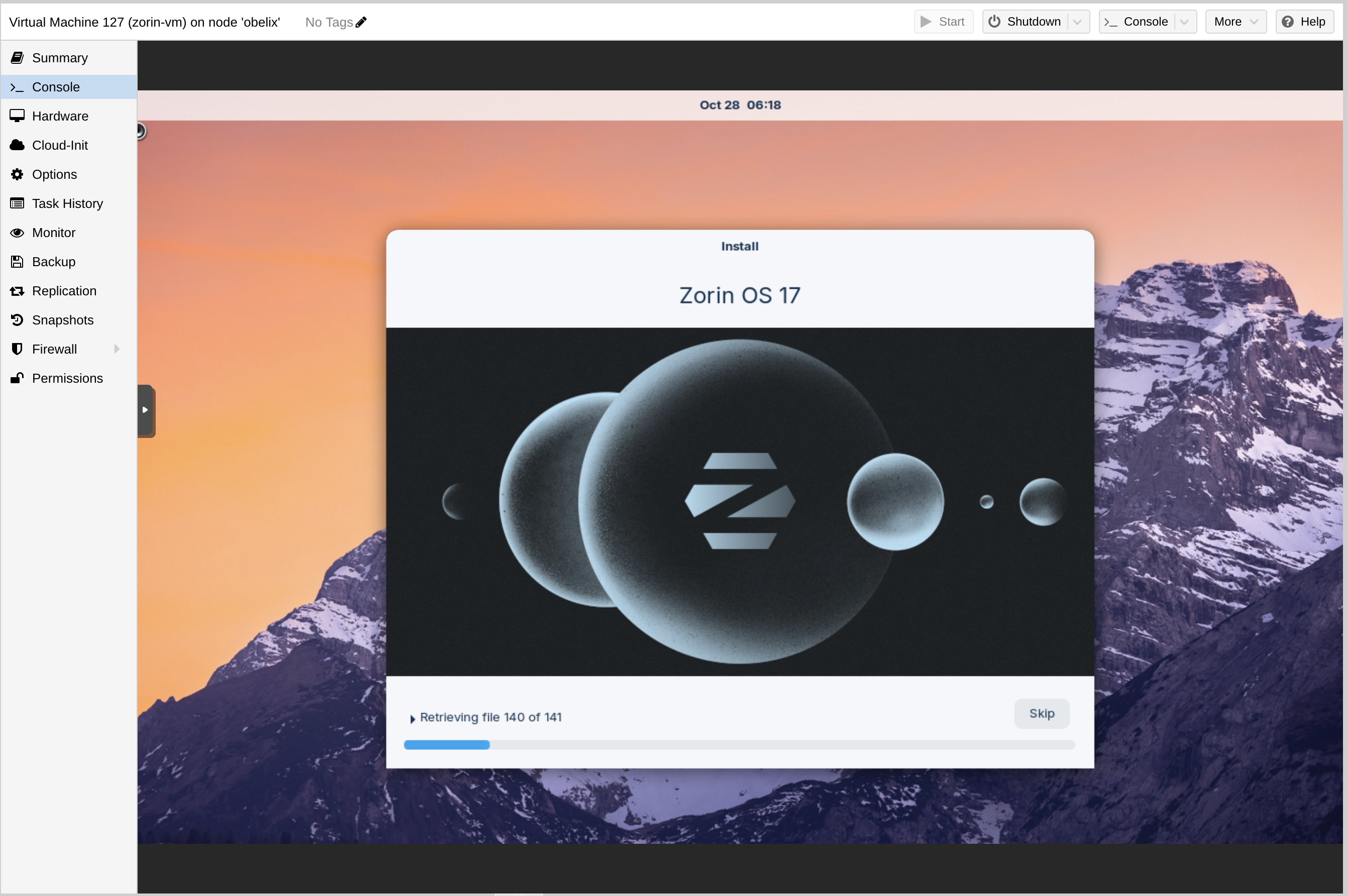Open the Options menu item
1348x896 pixels.
point(53,174)
